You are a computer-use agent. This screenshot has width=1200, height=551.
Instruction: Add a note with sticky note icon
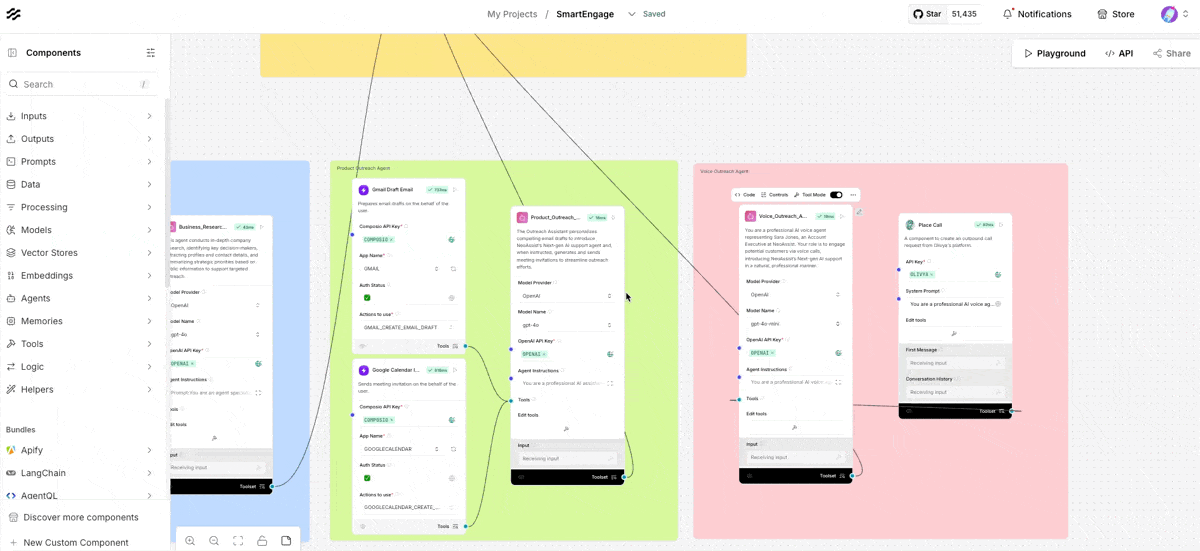[x=286, y=541]
